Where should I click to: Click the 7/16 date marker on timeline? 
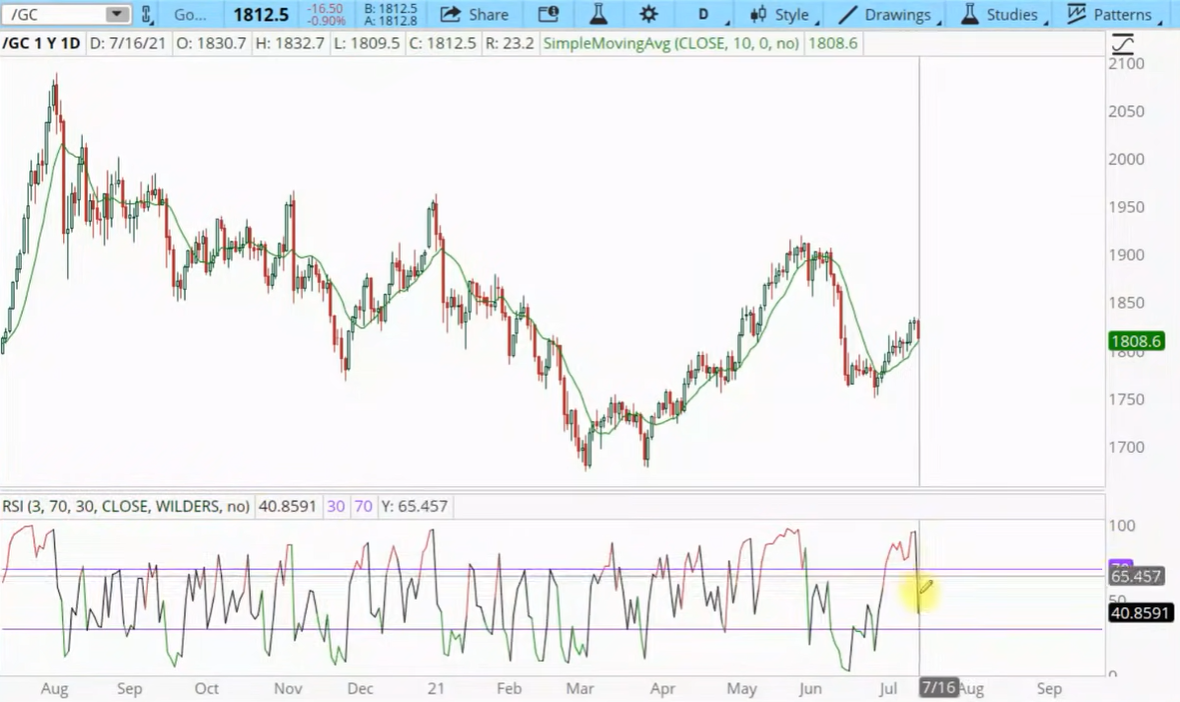pos(937,688)
